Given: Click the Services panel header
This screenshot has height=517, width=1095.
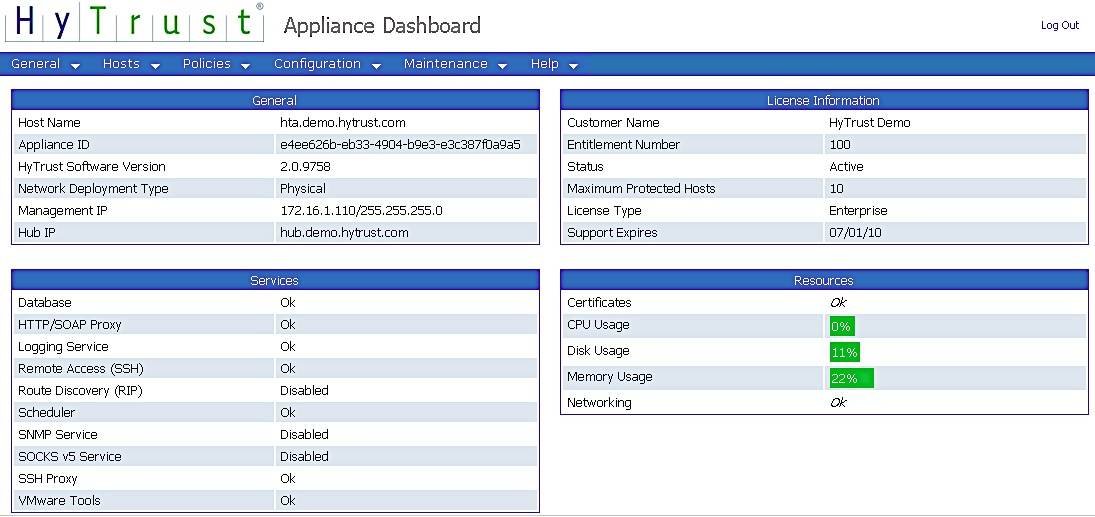Looking at the screenshot, I should click(x=275, y=280).
